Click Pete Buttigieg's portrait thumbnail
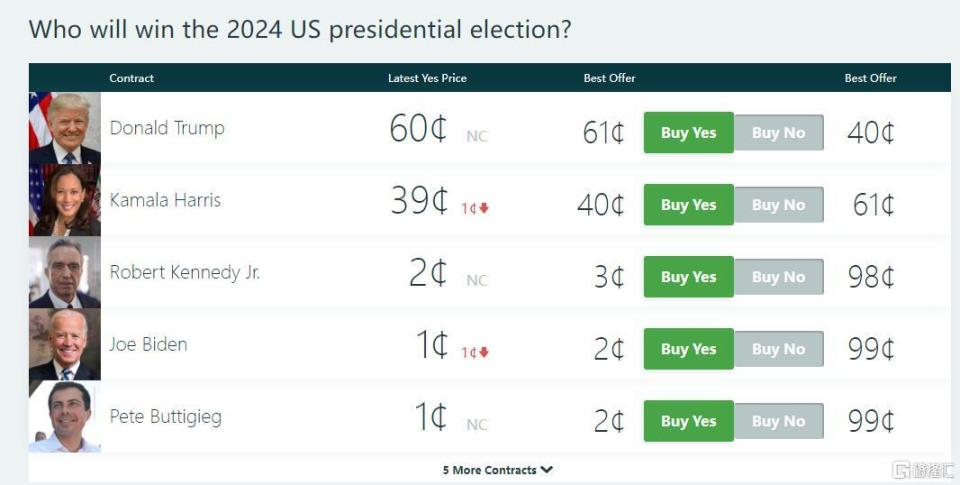This screenshot has height=485, width=960. click(65, 416)
